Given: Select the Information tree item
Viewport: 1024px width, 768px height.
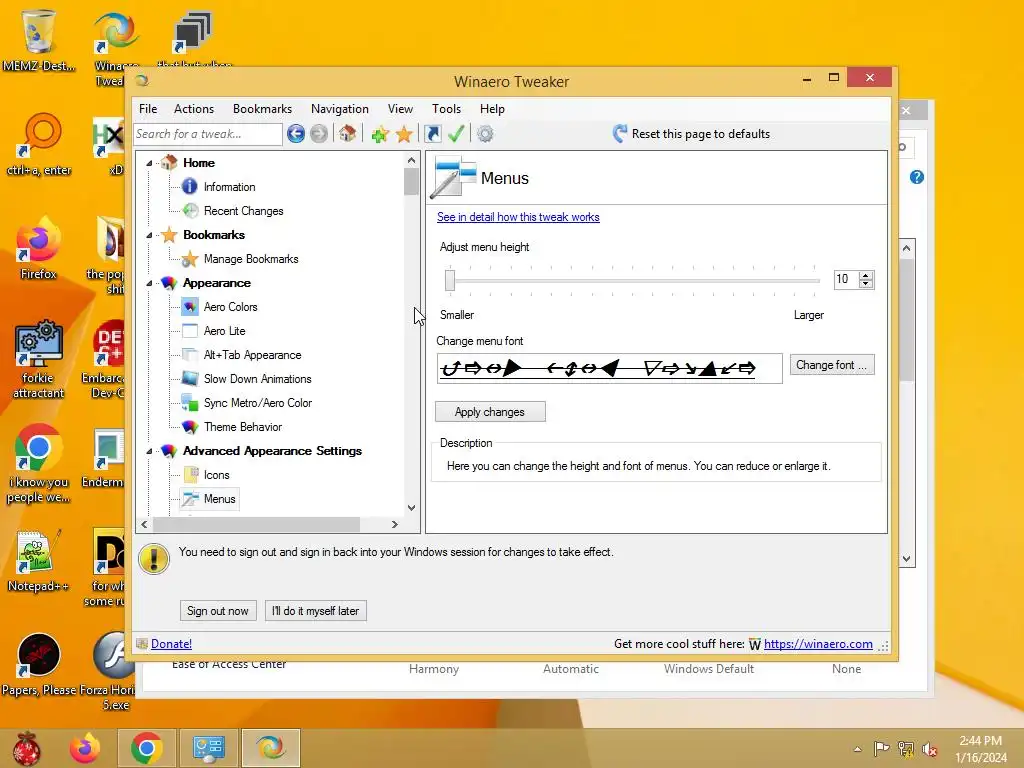Looking at the screenshot, I should [229, 187].
